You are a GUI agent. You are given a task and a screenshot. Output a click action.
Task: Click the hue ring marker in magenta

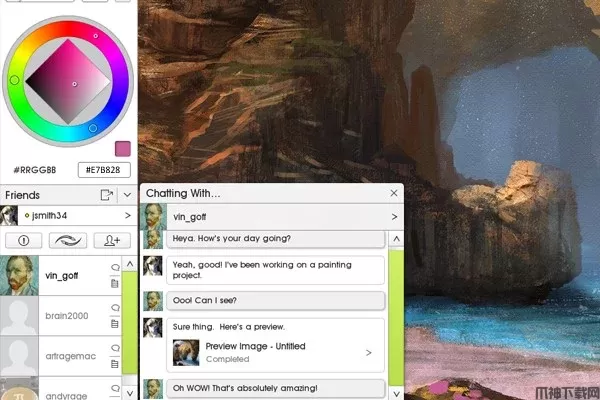click(x=96, y=36)
